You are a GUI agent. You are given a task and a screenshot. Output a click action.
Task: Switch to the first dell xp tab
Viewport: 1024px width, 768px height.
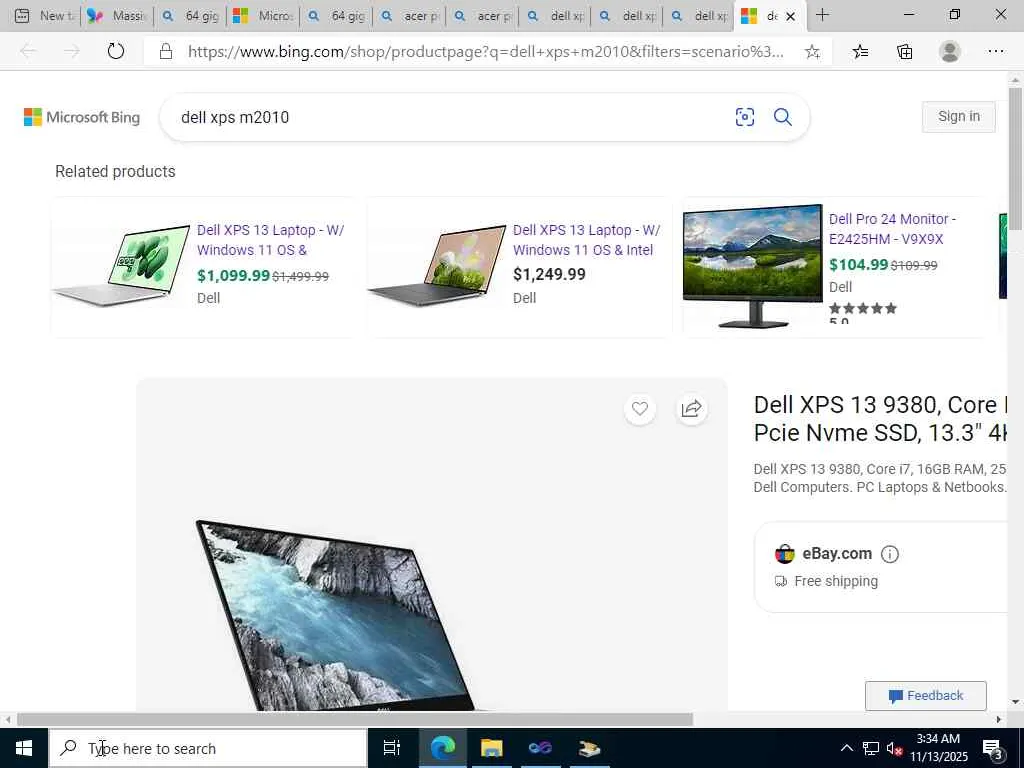(x=554, y=16)
